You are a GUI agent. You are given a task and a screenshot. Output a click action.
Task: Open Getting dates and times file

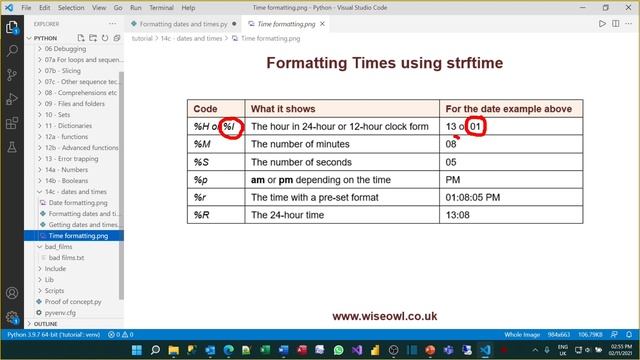(x=83, y=224)
